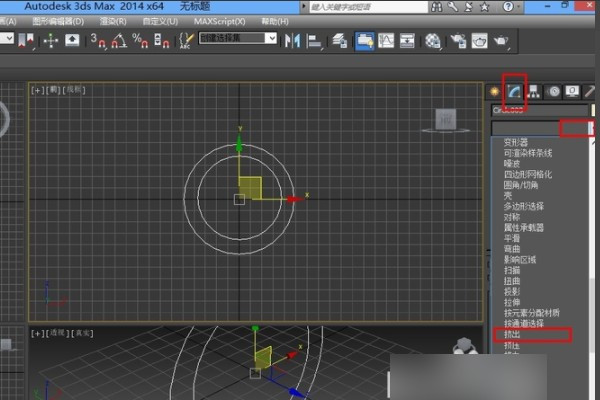Select 对称 modifier in list
Viewport: 600px width, 400px height.
[512, 217]
